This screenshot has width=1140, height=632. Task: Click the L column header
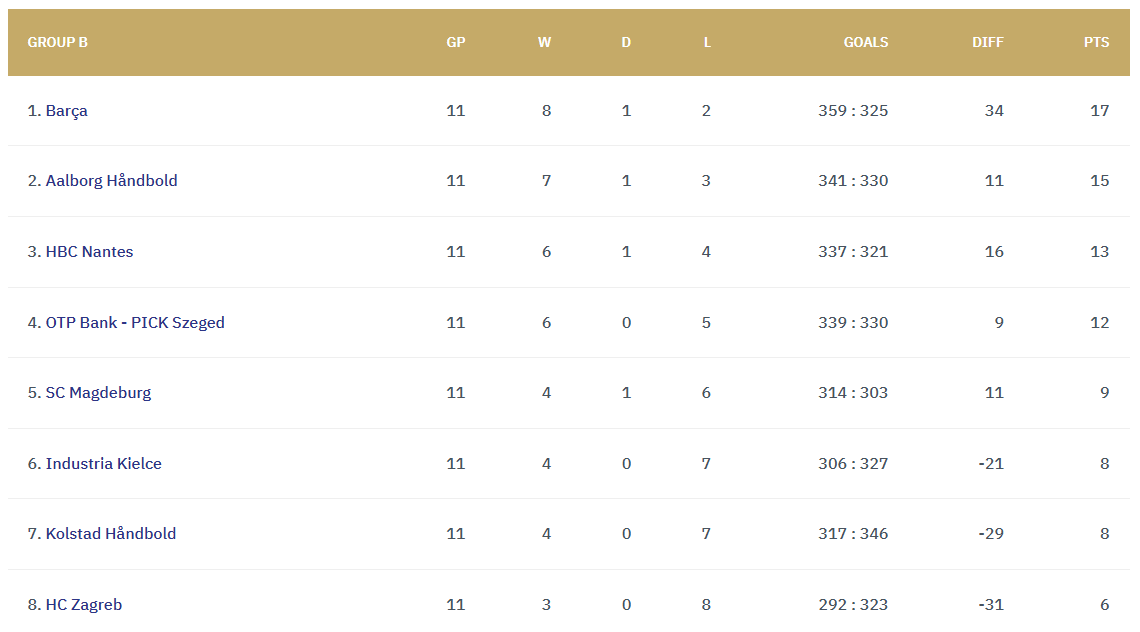[707, 43]
